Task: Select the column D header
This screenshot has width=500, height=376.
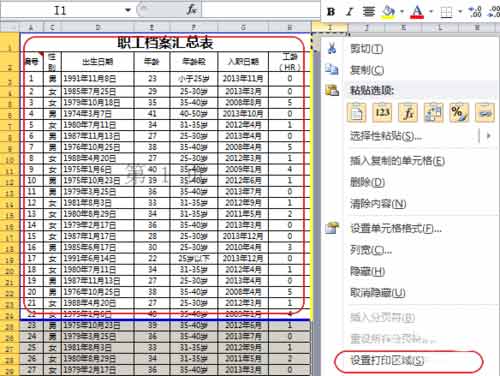Action: tap(98, 28)
